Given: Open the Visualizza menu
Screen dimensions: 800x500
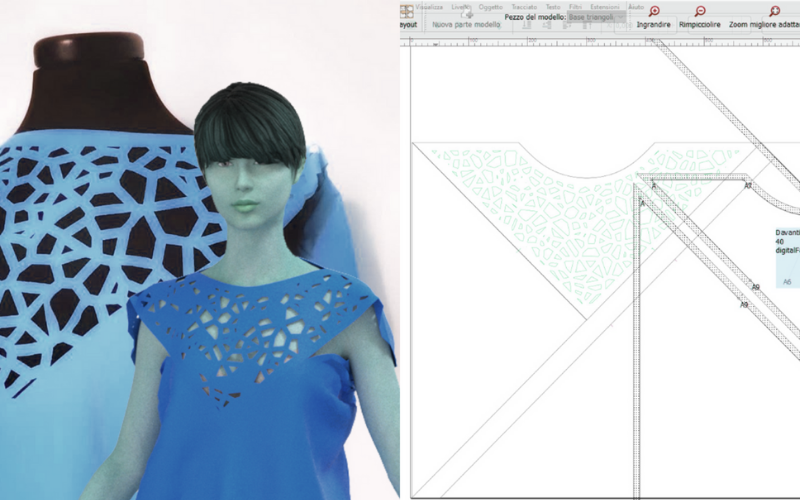Looking at the screenshot, I should [430, 6].
